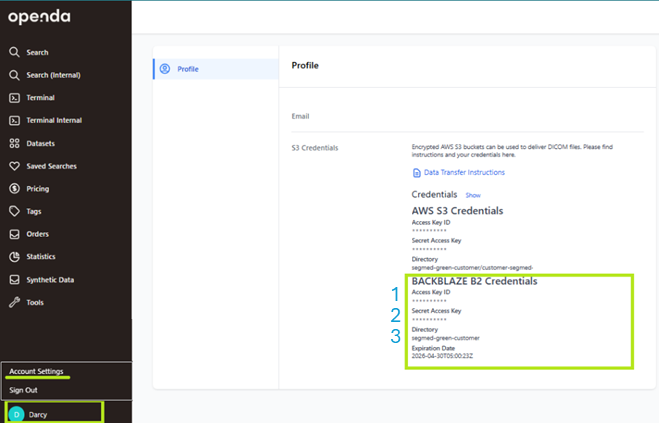Click the Orders inbox icon
Image resolution: width=659 pixels, height=423 pixels.
click(14, 234)
